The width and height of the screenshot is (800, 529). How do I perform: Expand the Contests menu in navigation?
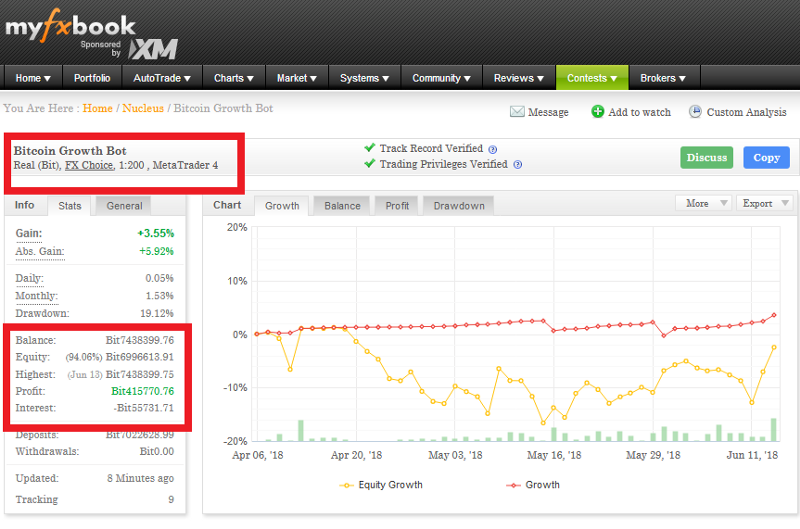(x=592, y=78)
